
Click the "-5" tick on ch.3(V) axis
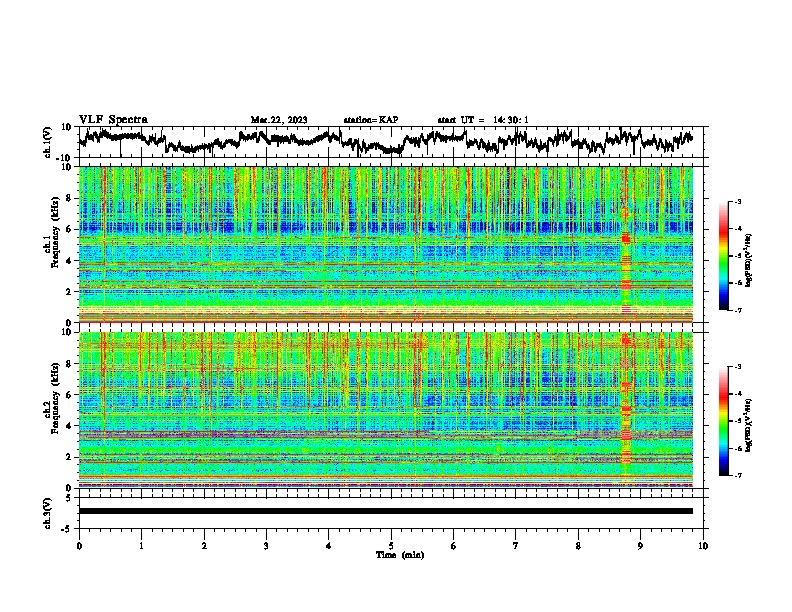pos(67,529)
